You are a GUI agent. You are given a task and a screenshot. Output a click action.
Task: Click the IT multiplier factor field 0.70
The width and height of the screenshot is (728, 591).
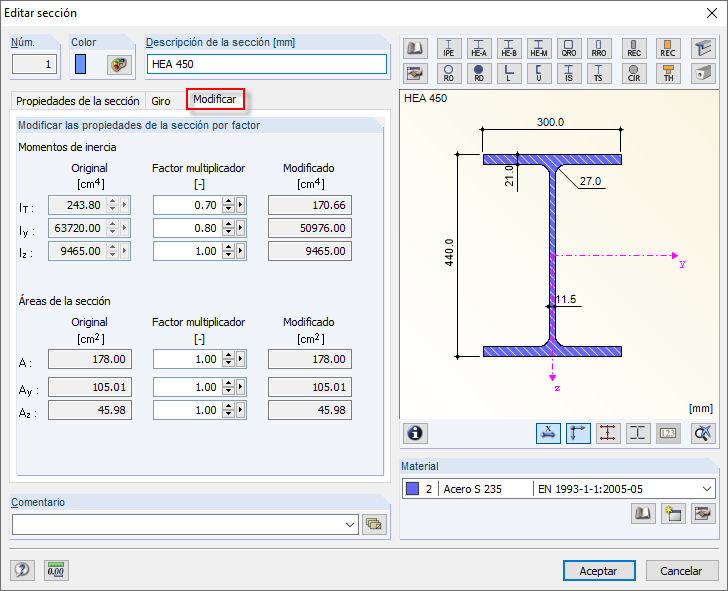coord(188,205)
